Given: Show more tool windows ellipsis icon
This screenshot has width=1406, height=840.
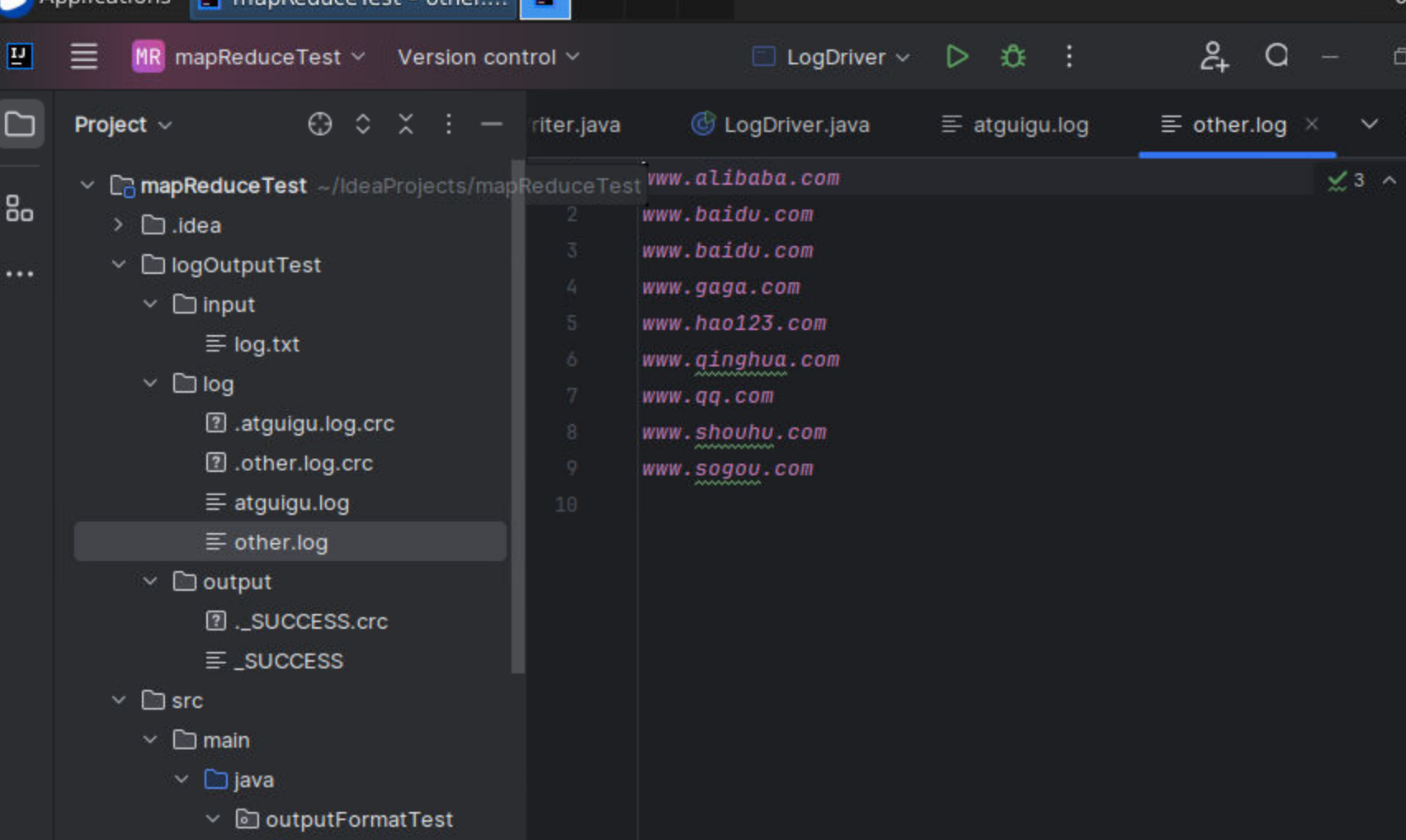Looking at the screenshot, I should pos(20,274).
